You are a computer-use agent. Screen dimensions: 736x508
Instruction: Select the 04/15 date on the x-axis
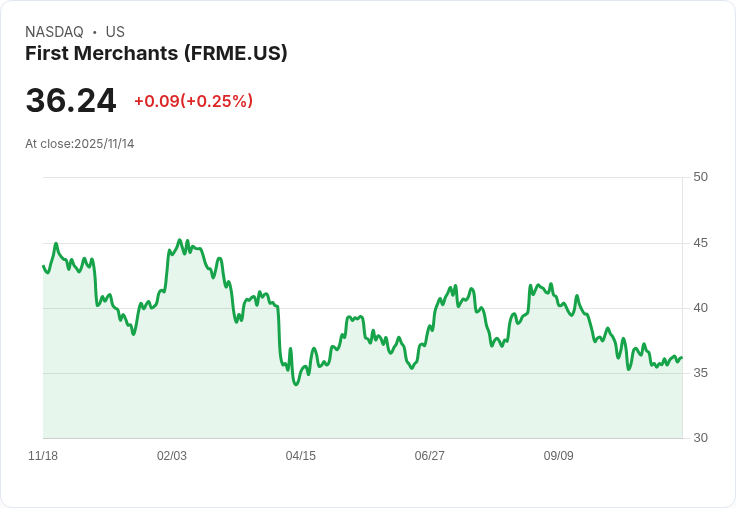[301, 456]
